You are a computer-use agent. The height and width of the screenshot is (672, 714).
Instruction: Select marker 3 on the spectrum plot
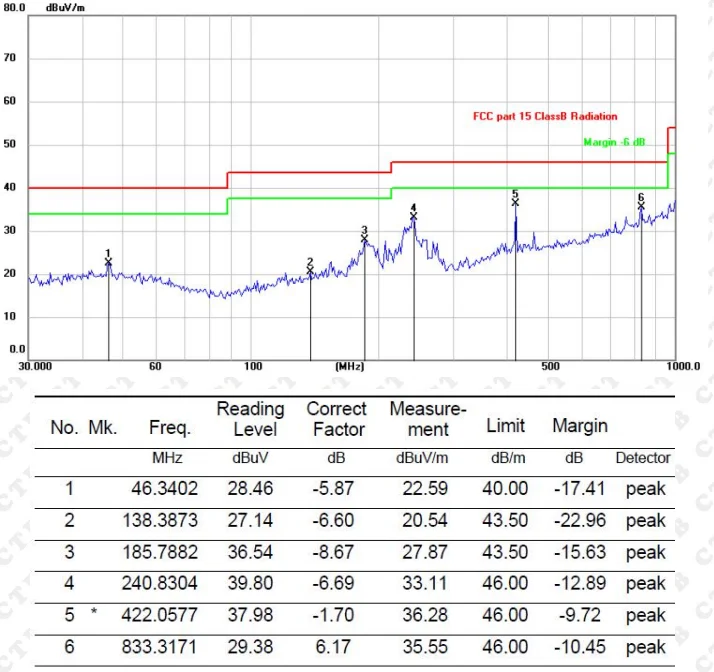[364, 239]
